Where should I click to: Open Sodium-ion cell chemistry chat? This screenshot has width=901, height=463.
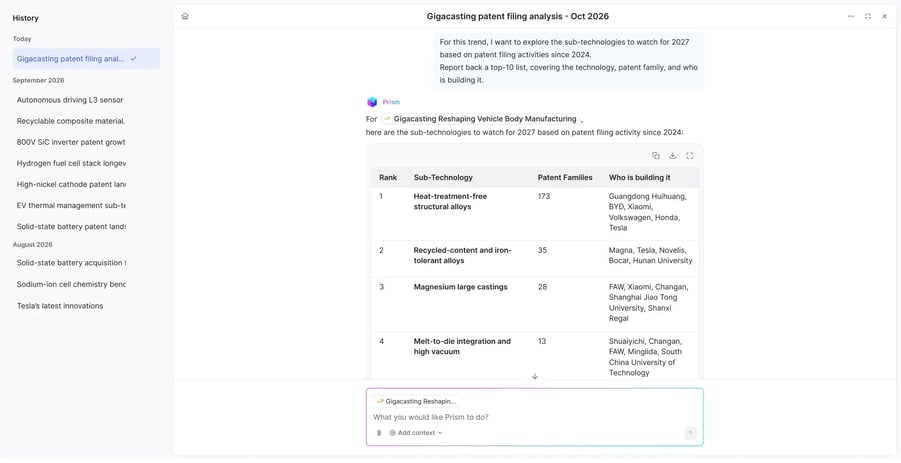click(71, 284)
